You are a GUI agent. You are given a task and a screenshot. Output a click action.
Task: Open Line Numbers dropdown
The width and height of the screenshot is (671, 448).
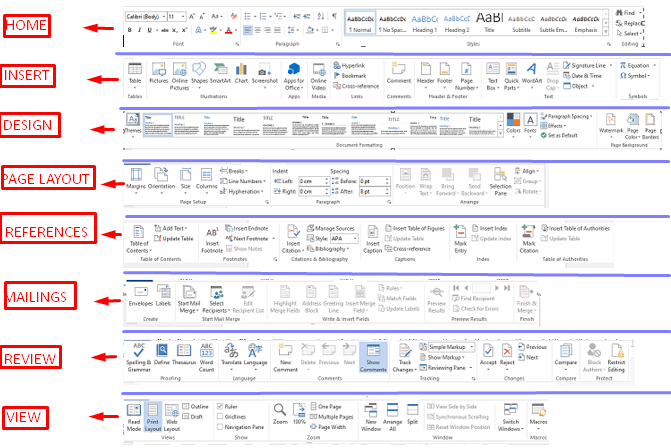click(243, 181)
